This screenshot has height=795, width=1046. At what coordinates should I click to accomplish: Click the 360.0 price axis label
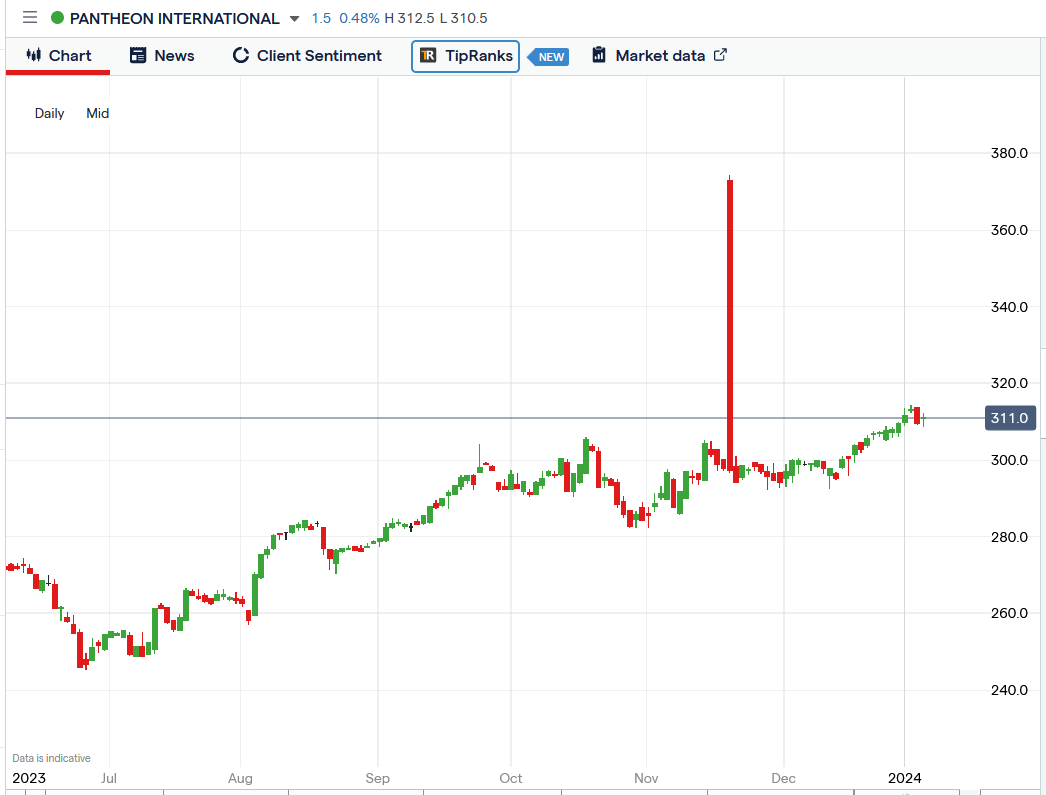(1009, 230)
